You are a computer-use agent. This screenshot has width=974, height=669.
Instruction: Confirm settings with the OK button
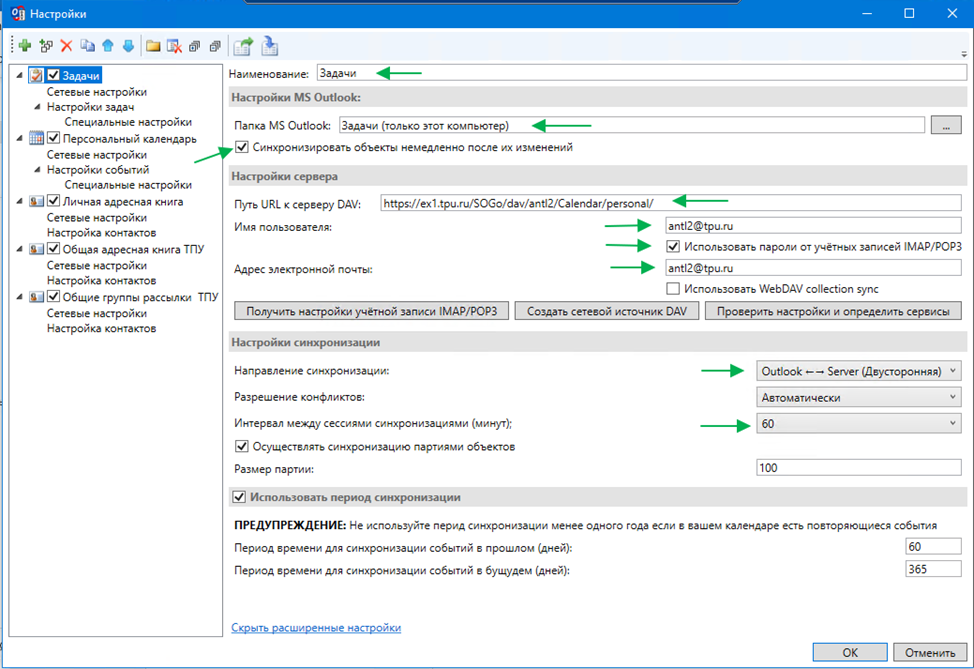pyautogui.click(x=850, y=652)
